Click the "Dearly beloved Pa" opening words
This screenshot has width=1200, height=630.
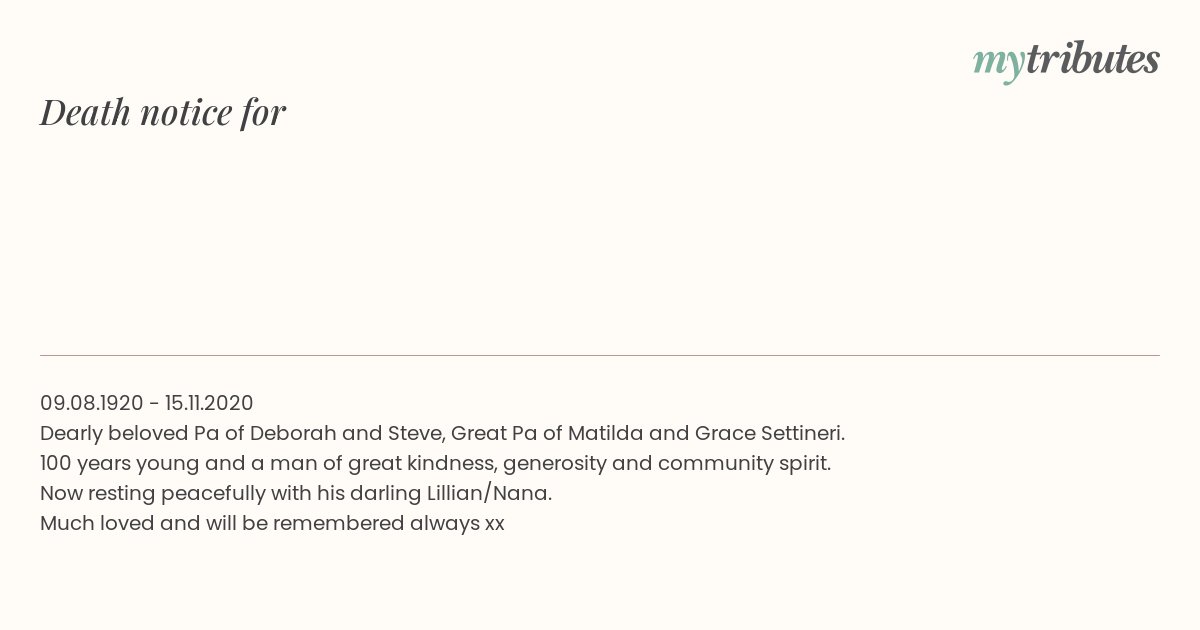point(122,433)
